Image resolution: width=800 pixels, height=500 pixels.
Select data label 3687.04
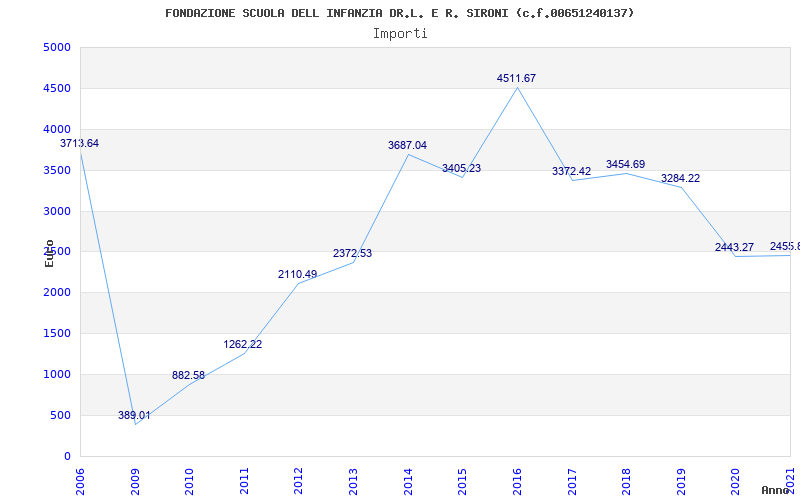tap(407, 145)
